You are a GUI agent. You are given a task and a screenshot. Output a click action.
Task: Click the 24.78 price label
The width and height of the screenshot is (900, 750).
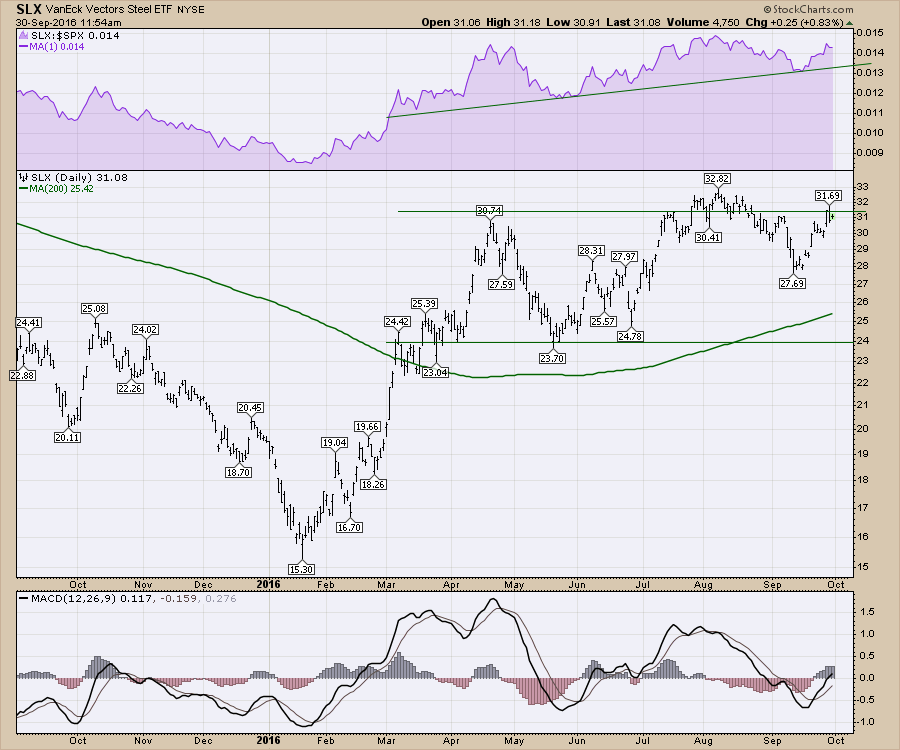point(630,336)
